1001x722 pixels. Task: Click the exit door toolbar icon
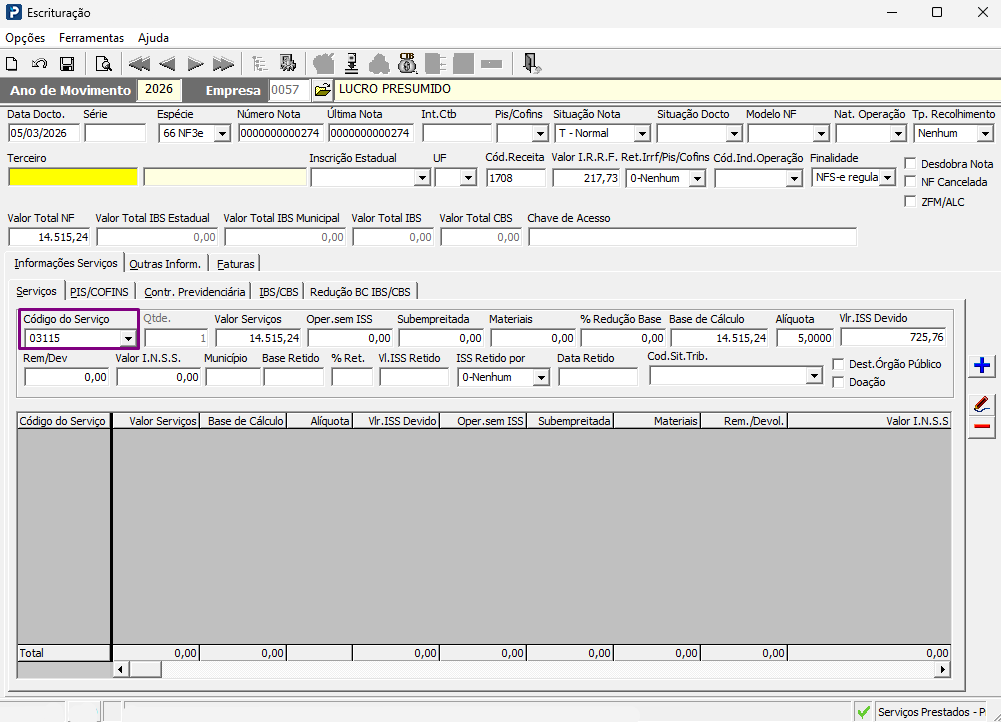(x=531, y=63)
